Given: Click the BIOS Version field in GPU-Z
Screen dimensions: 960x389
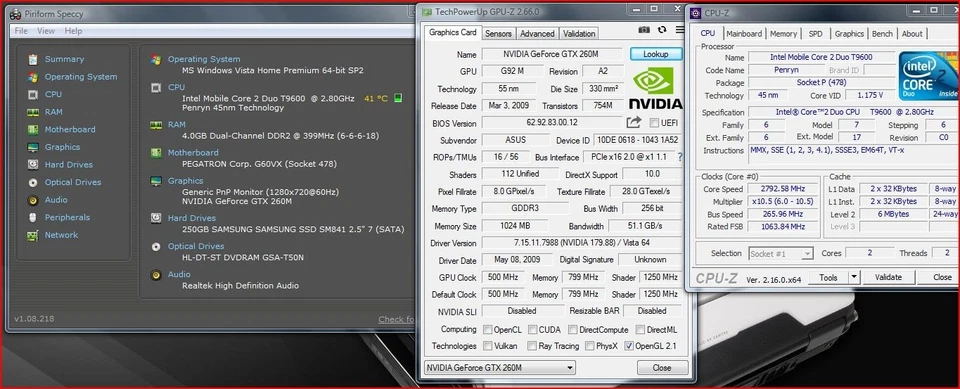Looking at the screenshot, I should pyautogui.click(x=552, y=123).
